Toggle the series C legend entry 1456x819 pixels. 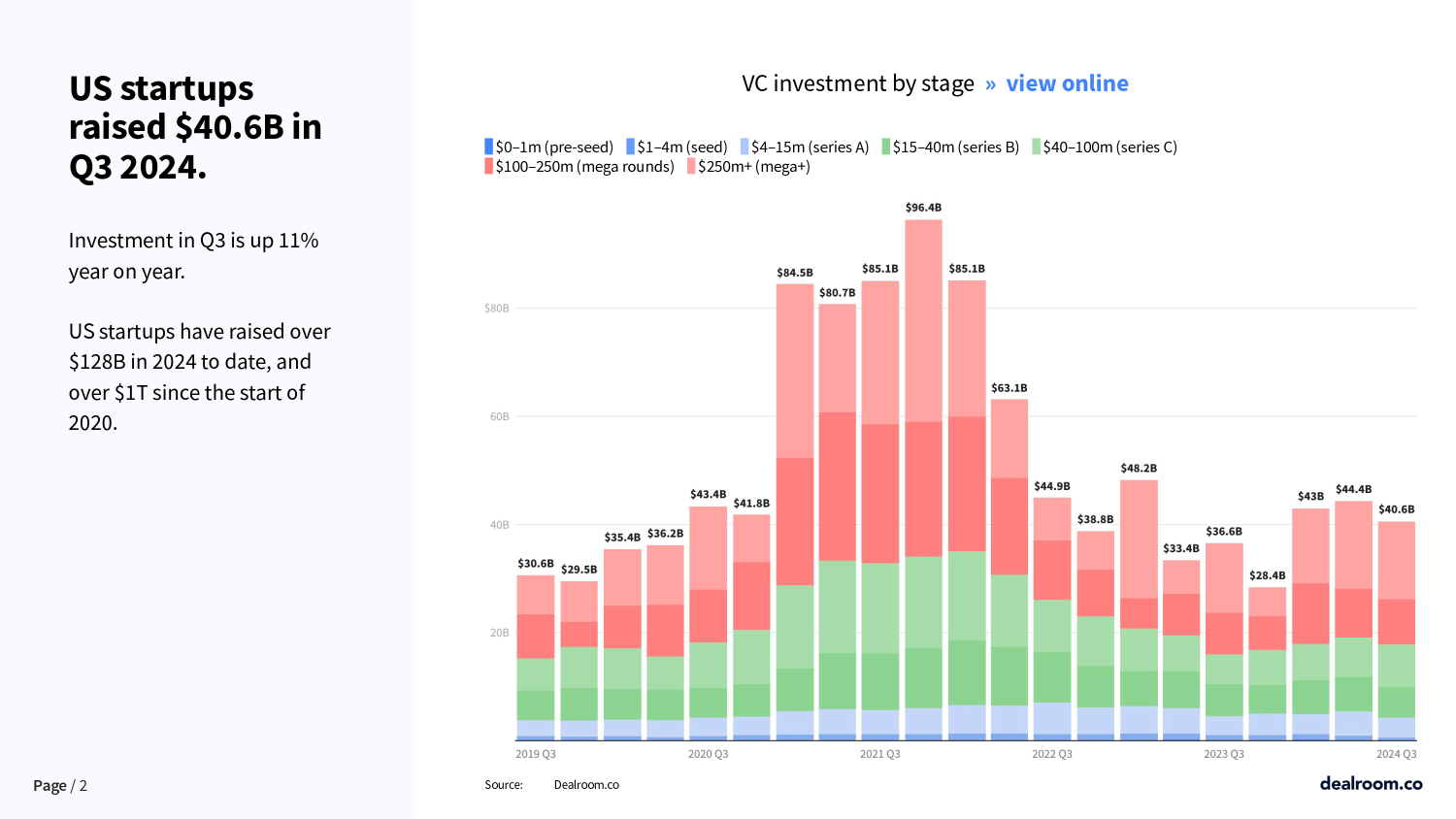[1105, 147]
